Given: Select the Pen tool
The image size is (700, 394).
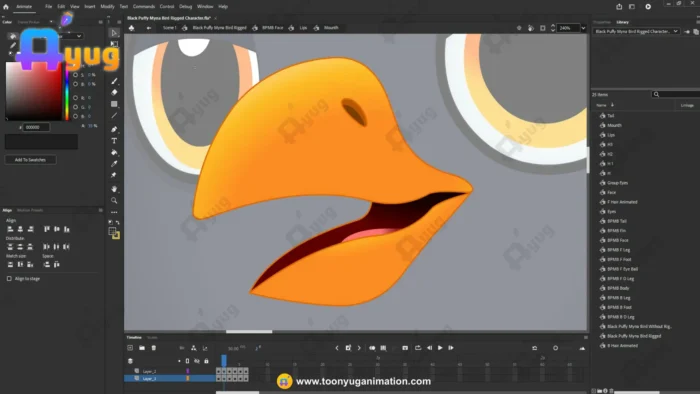Looking at the screenshot, I should pos(114,129).
